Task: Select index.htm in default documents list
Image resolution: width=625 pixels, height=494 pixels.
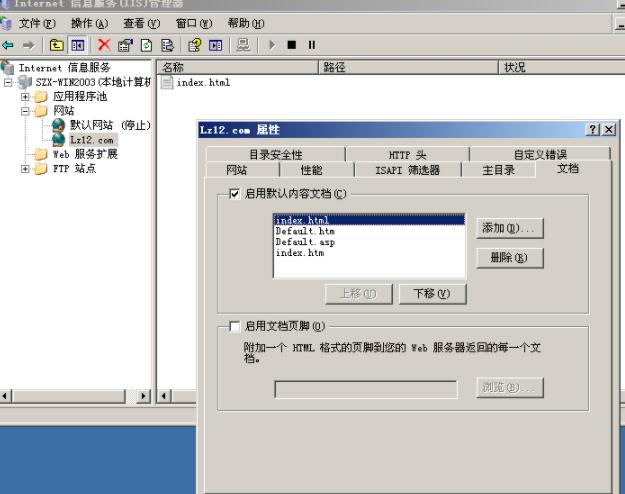Action: [x=369, y=253]
